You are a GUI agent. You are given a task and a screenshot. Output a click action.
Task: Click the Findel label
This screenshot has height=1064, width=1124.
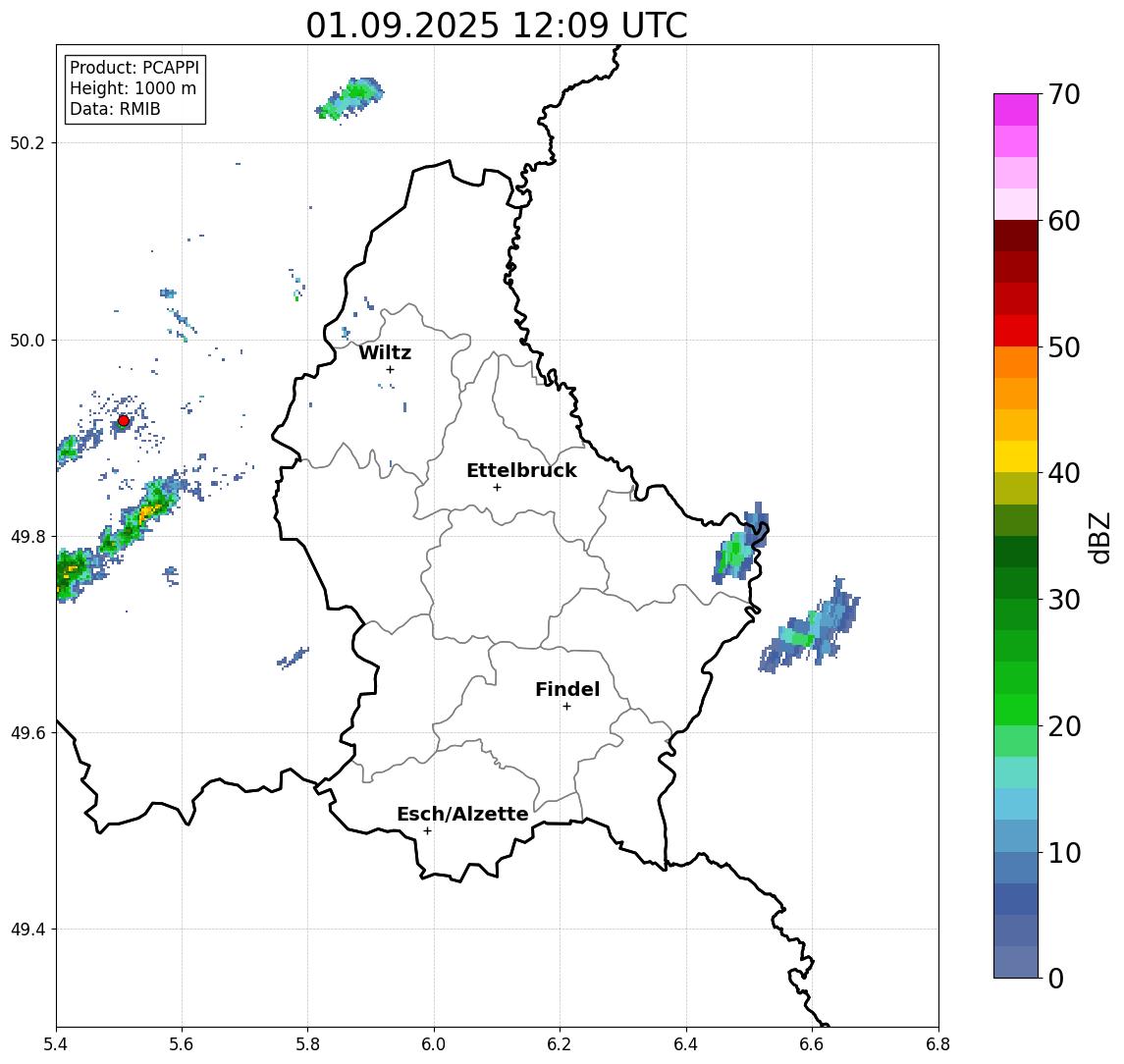567,690
